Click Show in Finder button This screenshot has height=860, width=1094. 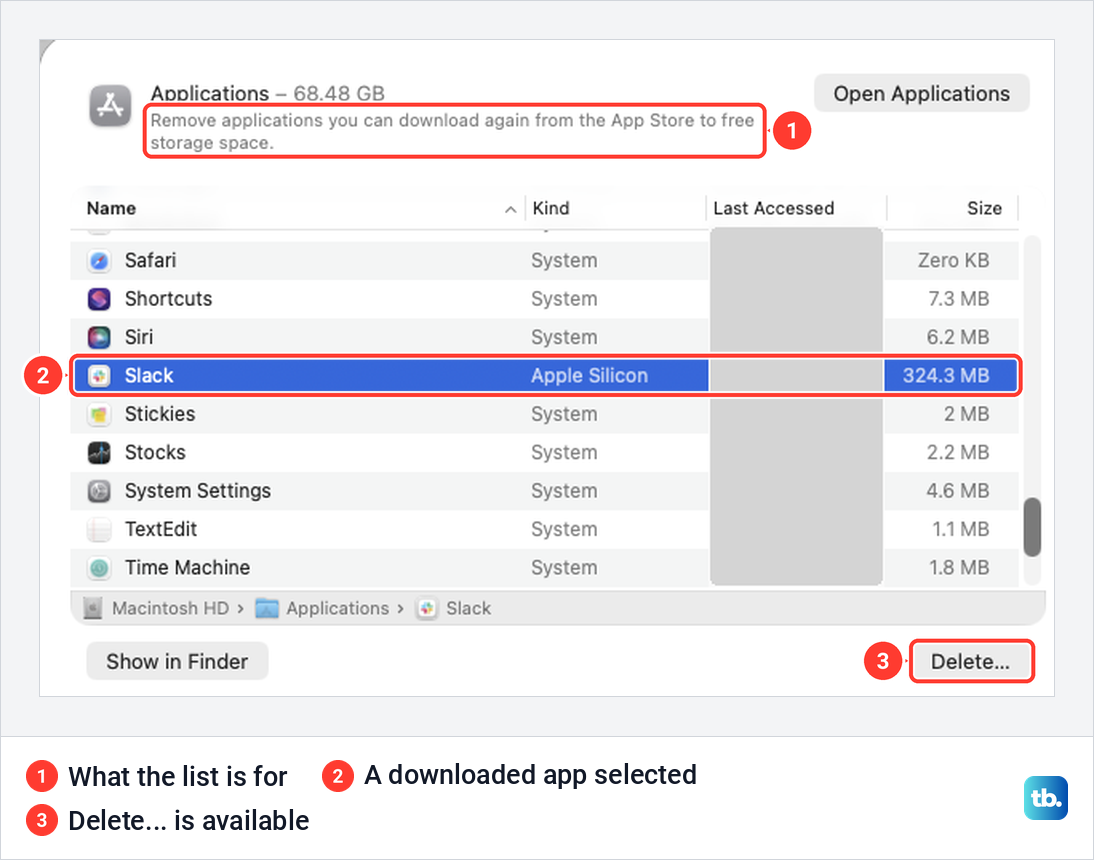pyautogui.click(x=177, y=661)
